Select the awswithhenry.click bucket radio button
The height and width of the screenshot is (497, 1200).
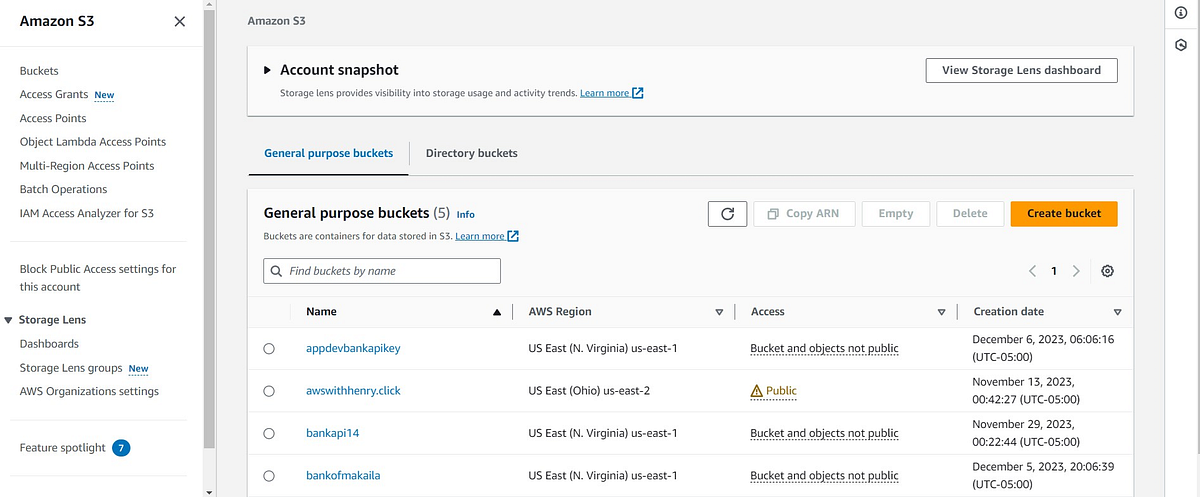[x=269, y=391]
